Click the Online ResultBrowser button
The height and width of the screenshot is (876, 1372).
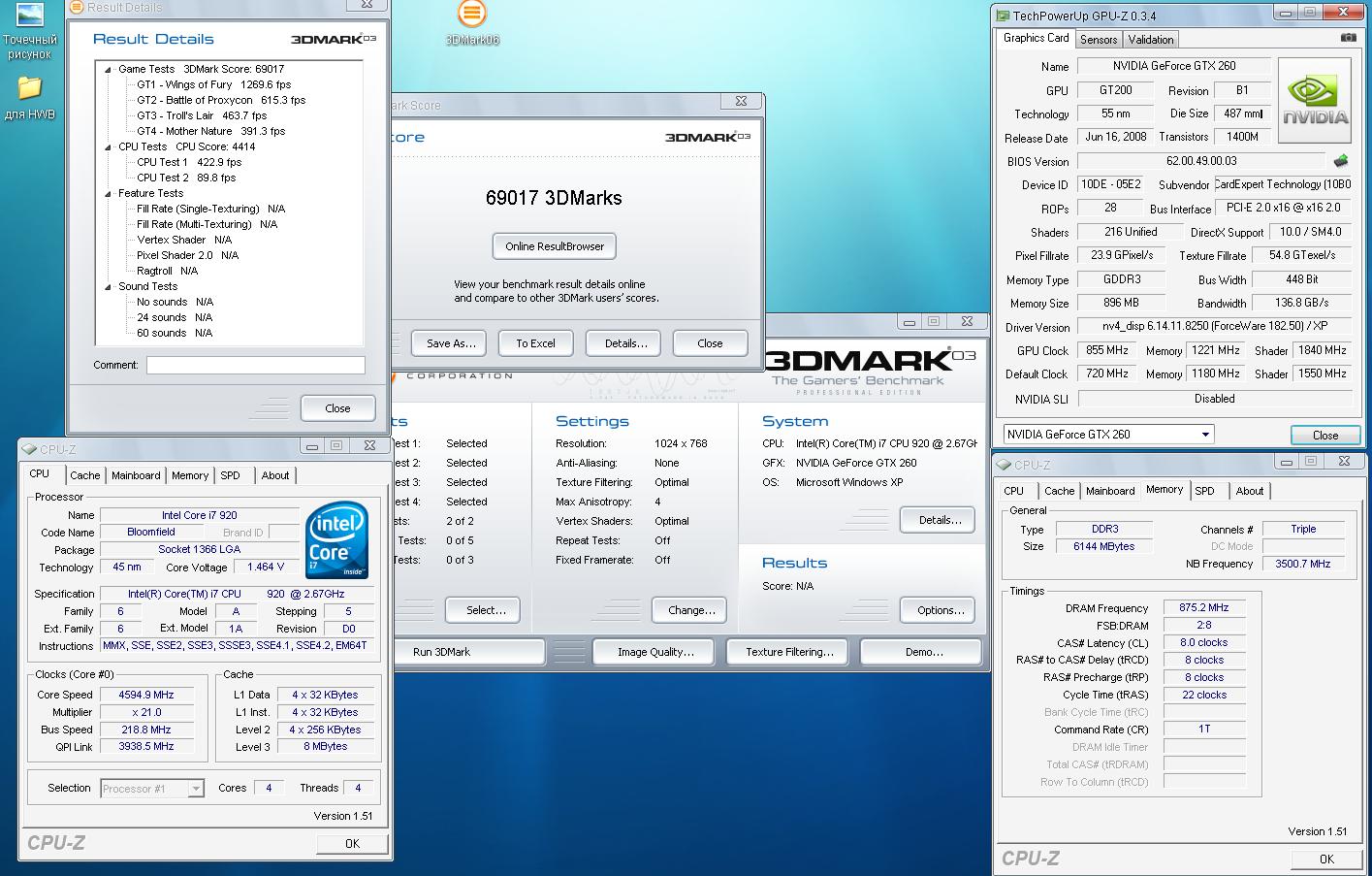tap(555, 246)
